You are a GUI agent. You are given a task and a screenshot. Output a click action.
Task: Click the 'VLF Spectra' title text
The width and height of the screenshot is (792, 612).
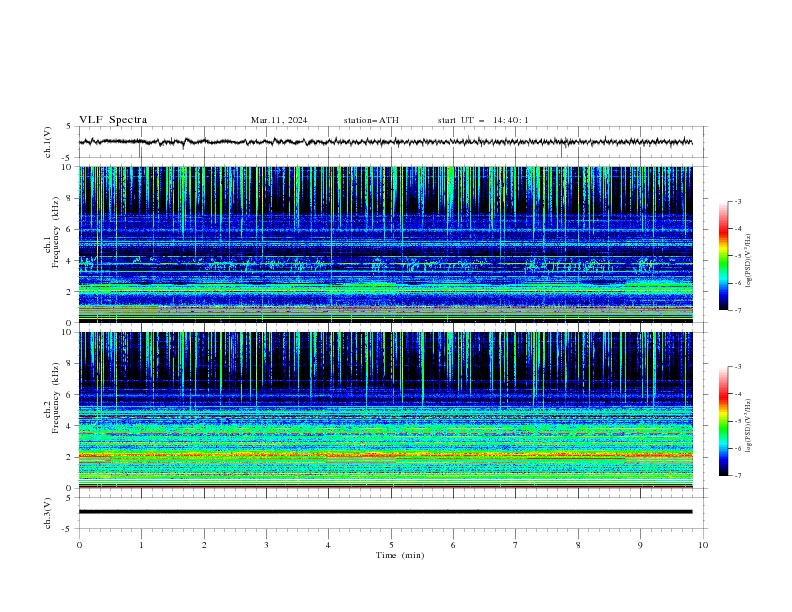(x=113, y=120)
